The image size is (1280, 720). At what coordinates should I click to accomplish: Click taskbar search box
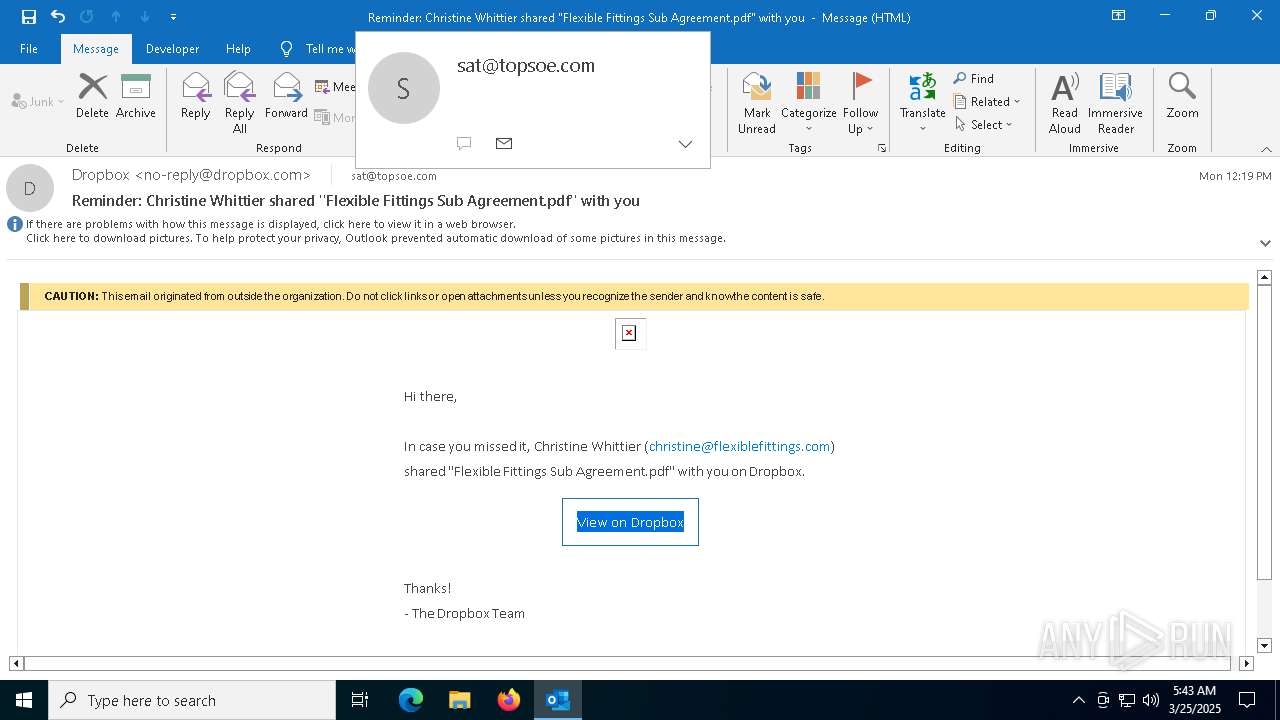(x=192, y=700)
